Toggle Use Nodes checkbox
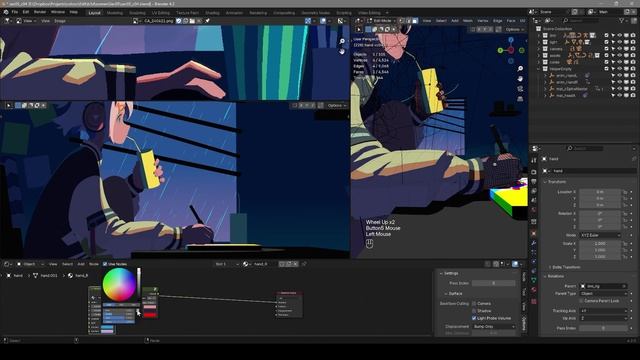 (x=105, y=264)
